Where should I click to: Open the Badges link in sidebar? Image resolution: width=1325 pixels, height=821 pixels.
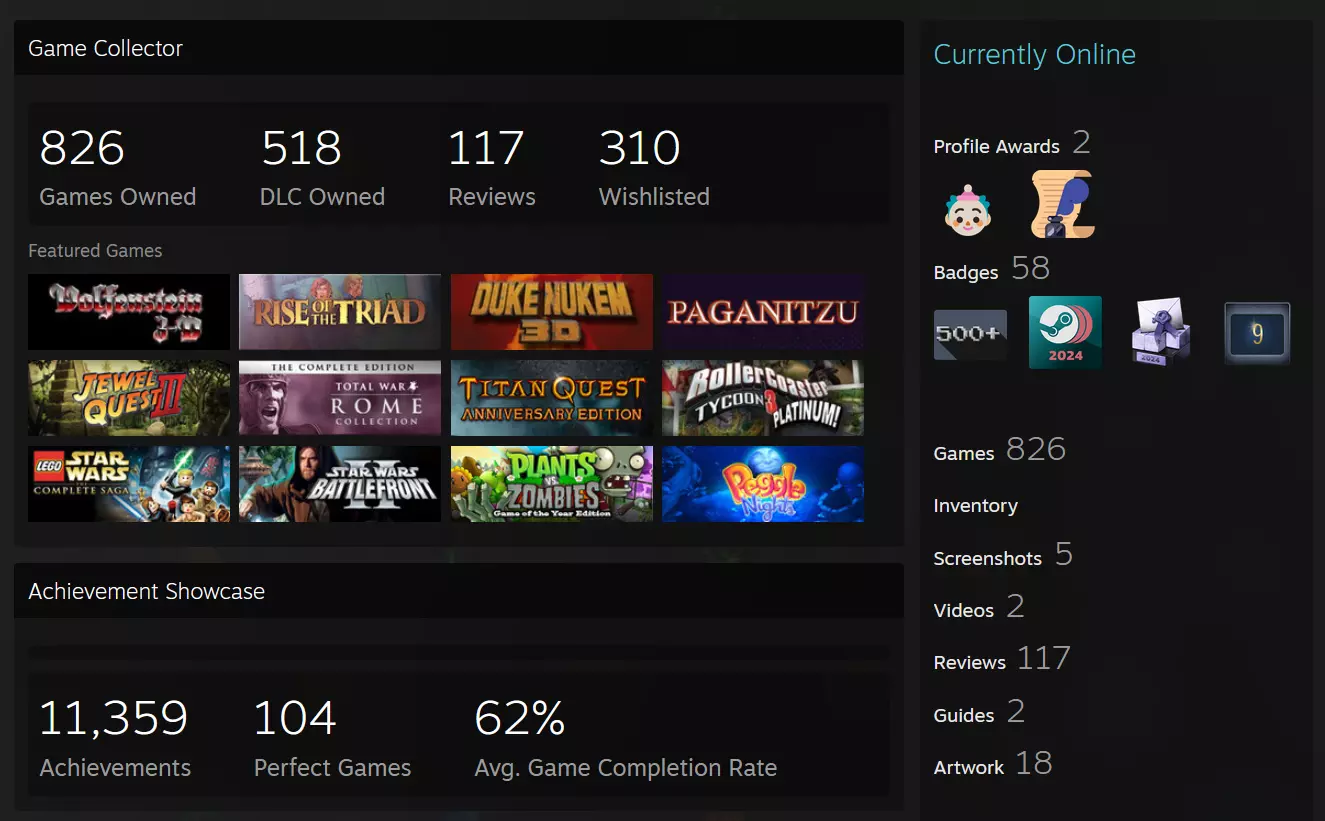(x=991, y=270)
